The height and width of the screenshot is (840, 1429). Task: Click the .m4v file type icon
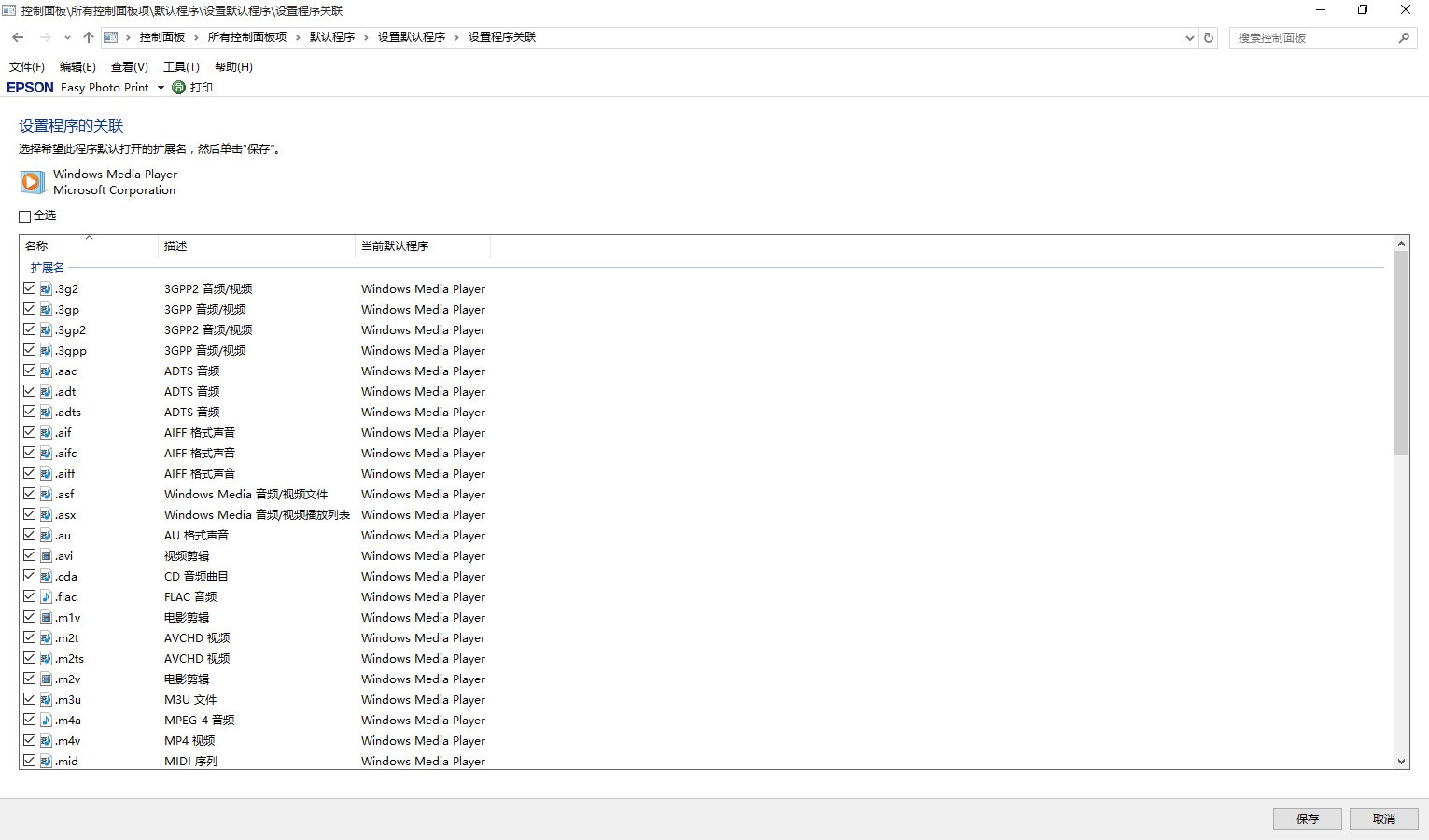click(x=46, y=740)
